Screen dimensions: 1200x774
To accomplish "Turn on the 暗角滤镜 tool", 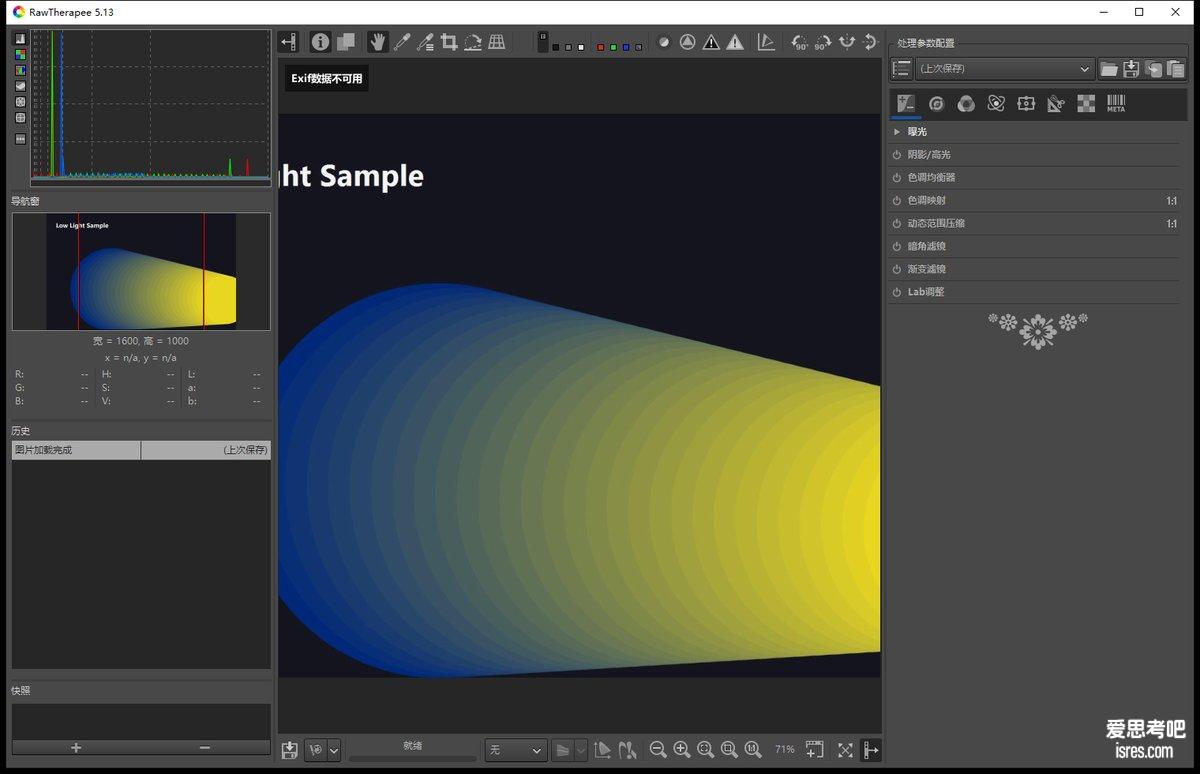I will [x=897, y=246].
